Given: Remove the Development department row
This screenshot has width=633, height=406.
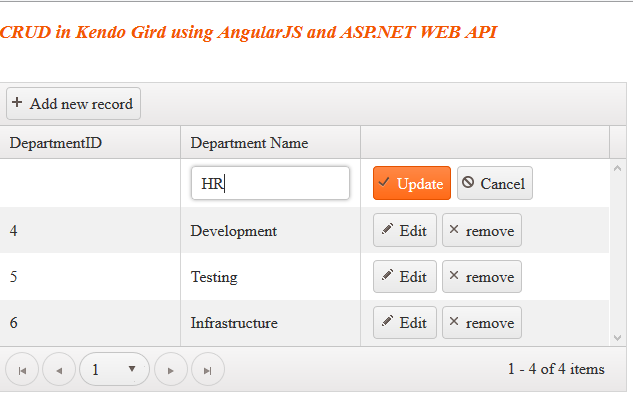Looking at the screenshot, I should point(481,231).
